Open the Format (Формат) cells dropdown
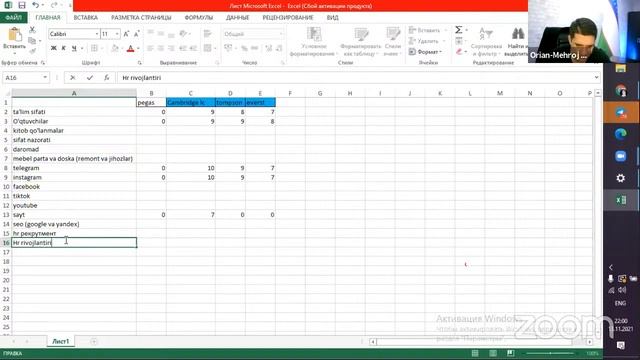 click(426, 52)
